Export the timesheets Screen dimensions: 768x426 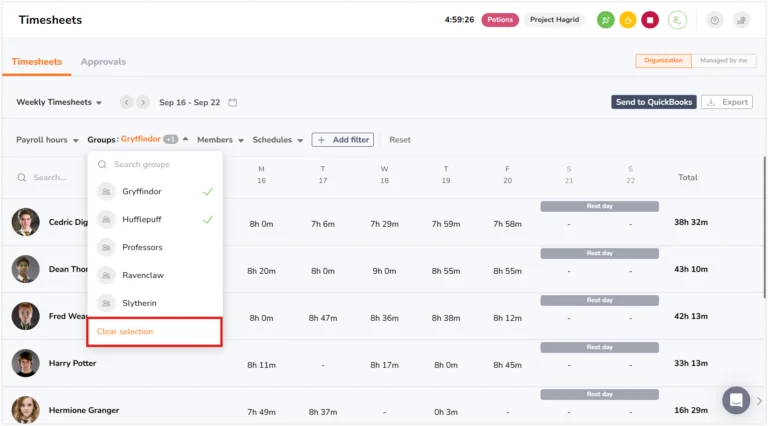tap(727, 102)
